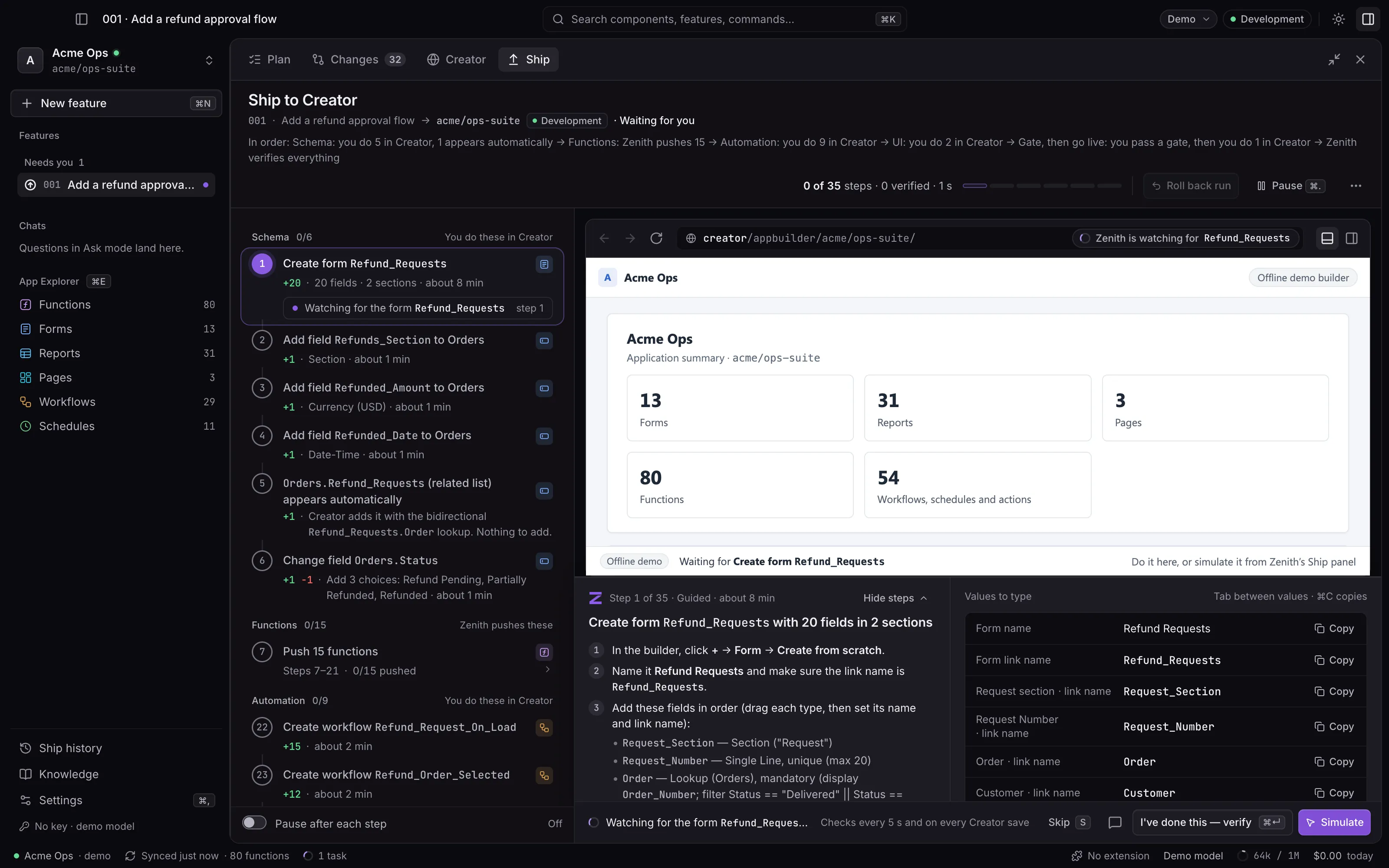
Task: Collapse the guide with Hide steps
Action: click(x=895, y=598)
